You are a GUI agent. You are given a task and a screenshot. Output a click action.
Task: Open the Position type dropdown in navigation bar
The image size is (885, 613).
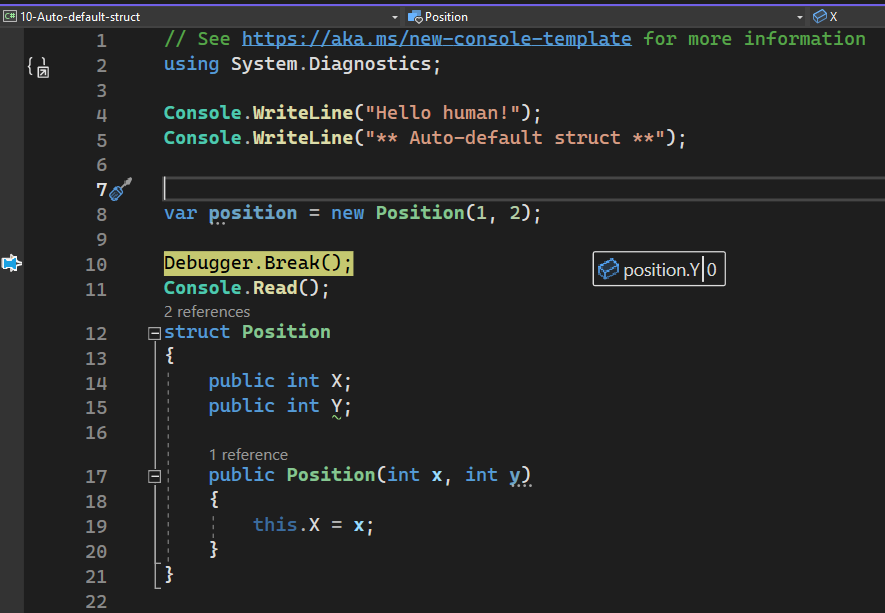[x=800, y=16]
